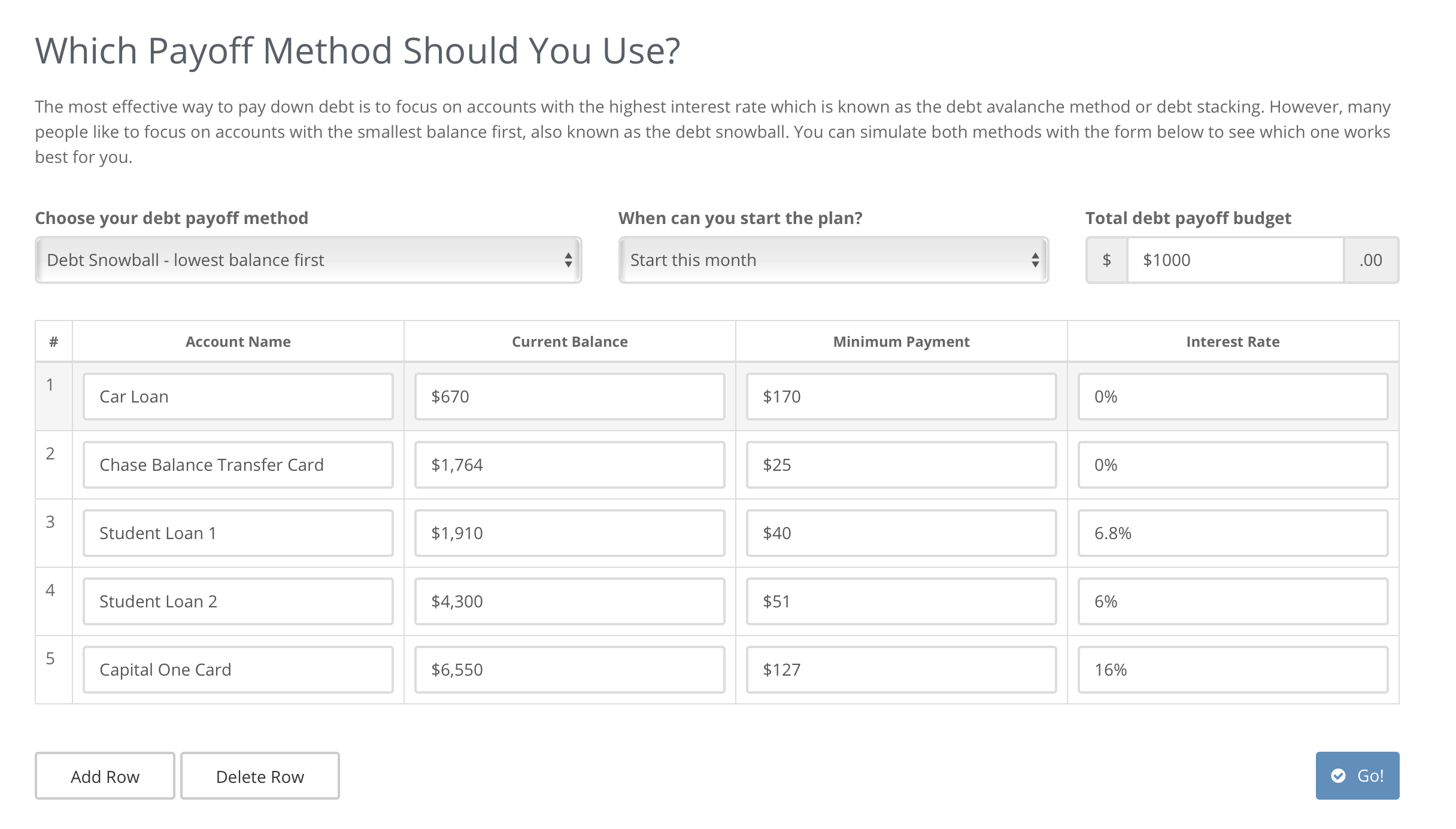Click the checkmark icon on Go! button
Screen dimensions: 1456x829
1338,776
